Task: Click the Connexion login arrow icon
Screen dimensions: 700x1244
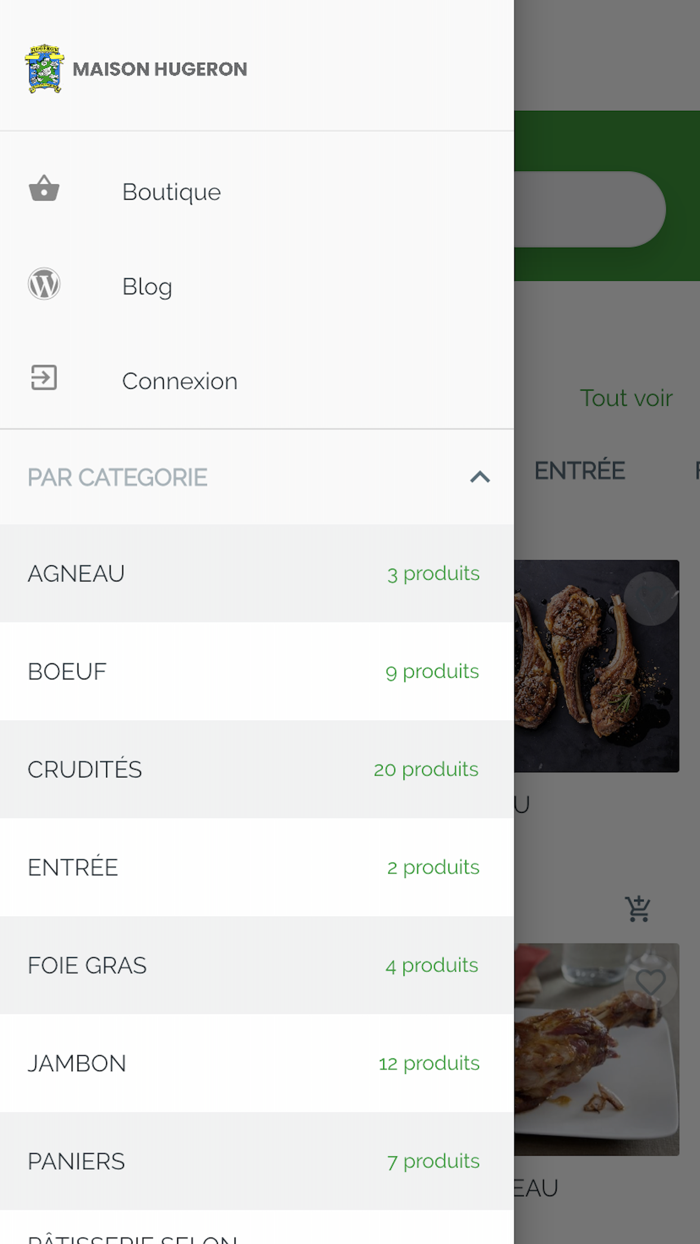Action: pos(44,378)
